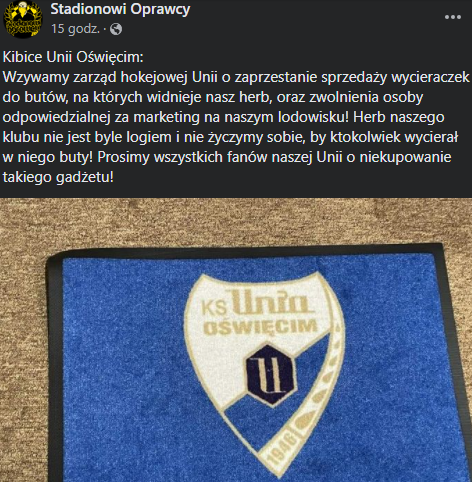Open the three-dot post options menu
472x482 pixels.
(453, 17)
